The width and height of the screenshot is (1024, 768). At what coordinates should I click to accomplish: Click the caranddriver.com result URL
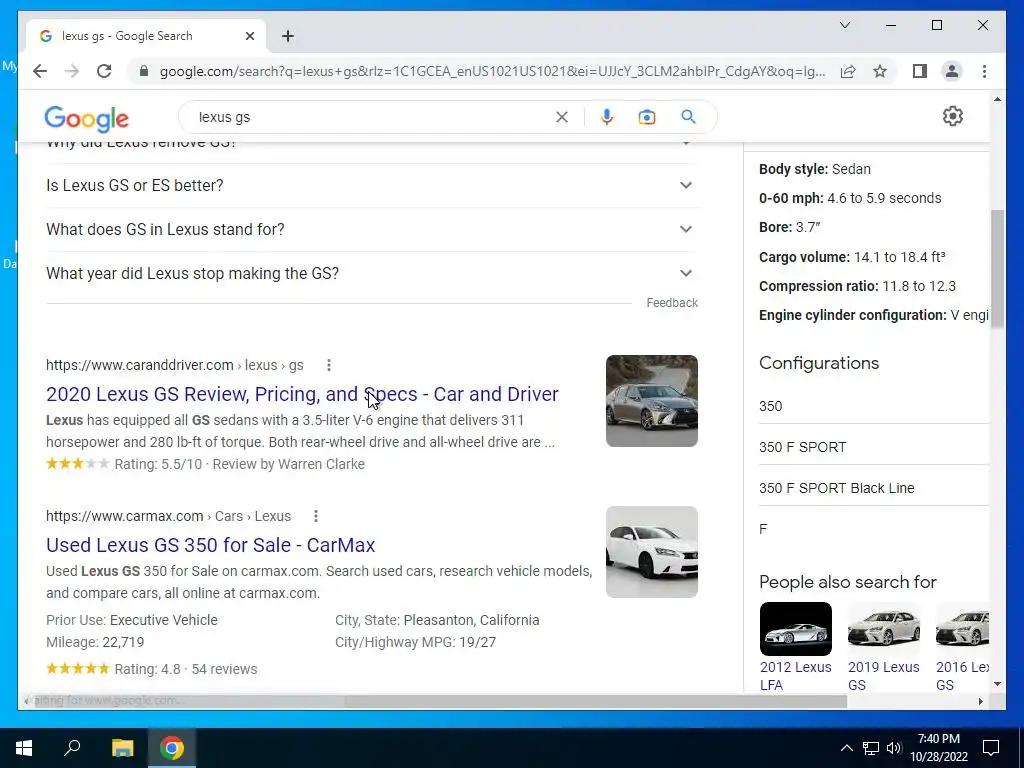click(174, 365)
